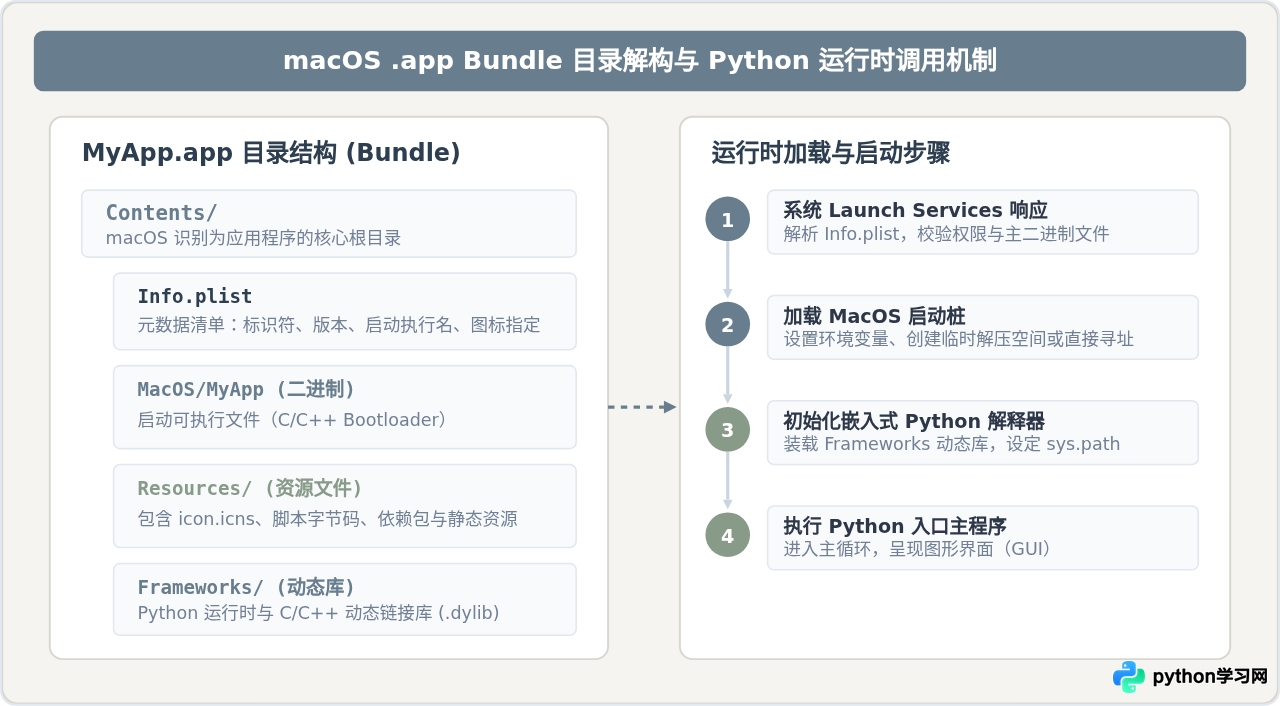Click the '解析 Info.plist，校验权限与主二进制文件' text
Image resolution: width=1280 pixels, height=706 pixels.
946,234
